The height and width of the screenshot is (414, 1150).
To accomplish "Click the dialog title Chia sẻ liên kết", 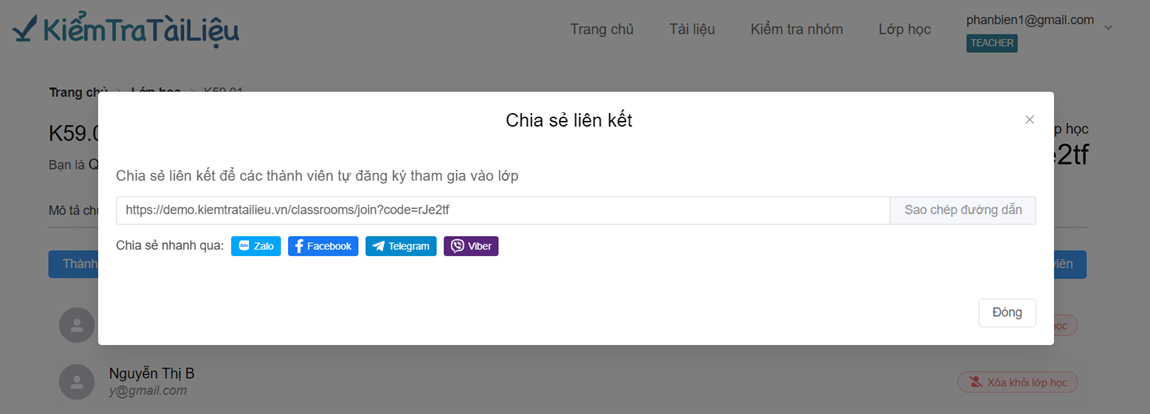I will coord(569,120).
